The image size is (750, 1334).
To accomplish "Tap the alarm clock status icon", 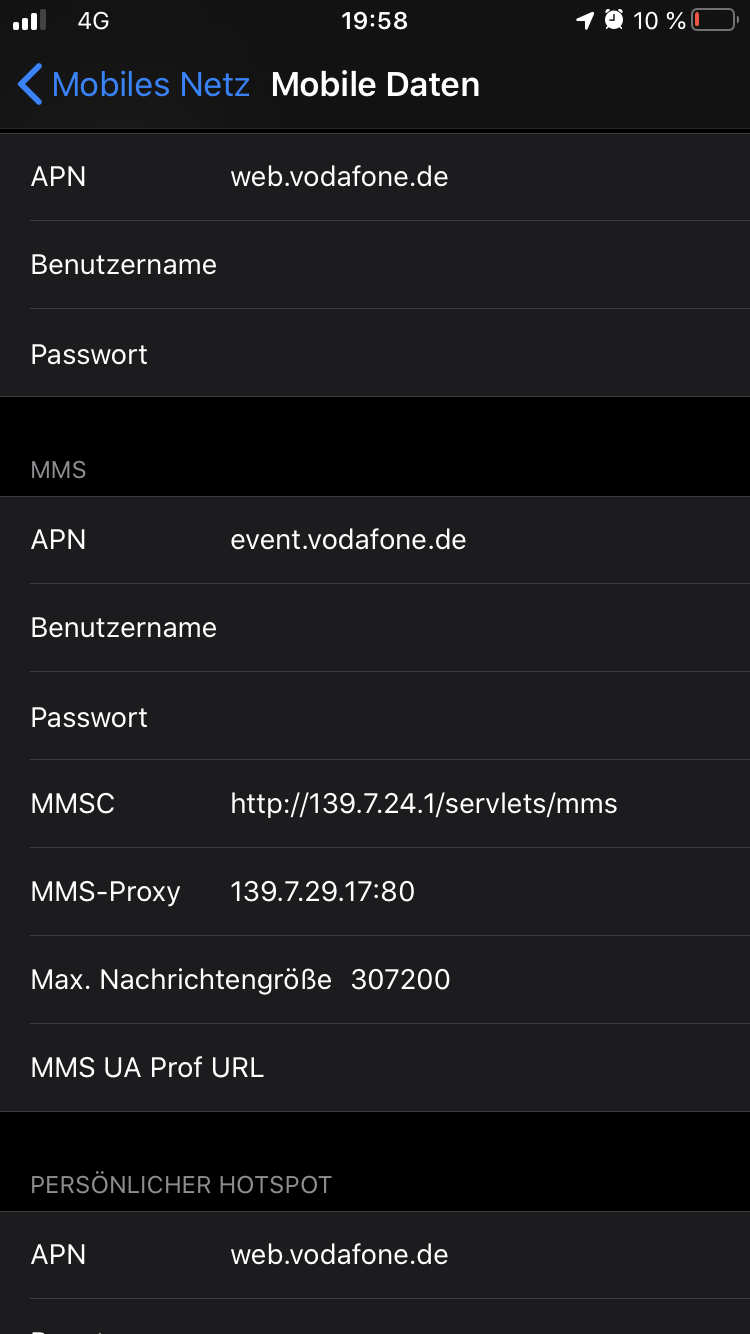I will click(x=614, y=21).
